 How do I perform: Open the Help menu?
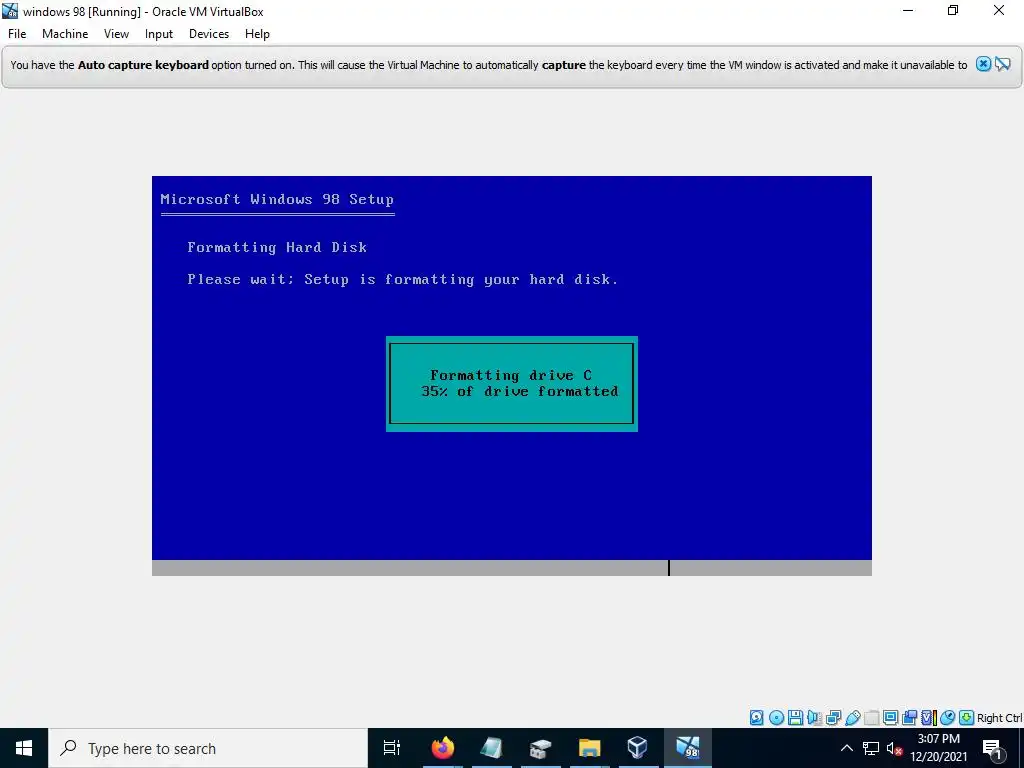pyautogui.click(x=257, y=34)
